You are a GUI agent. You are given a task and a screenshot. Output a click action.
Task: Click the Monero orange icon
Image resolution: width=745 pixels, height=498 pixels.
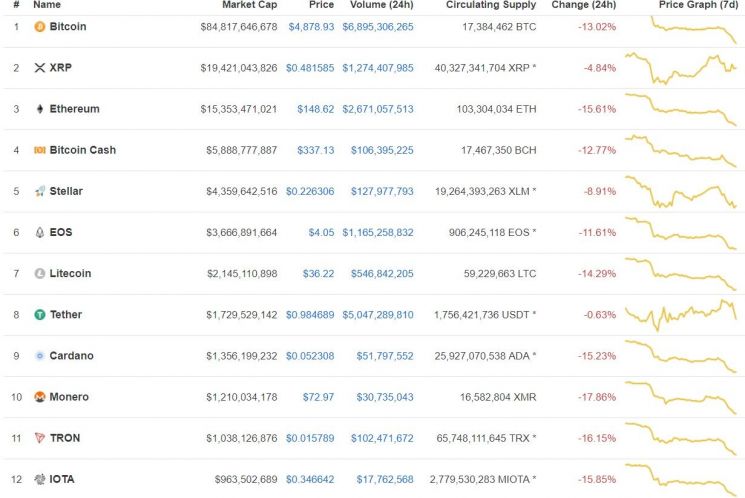40,397
